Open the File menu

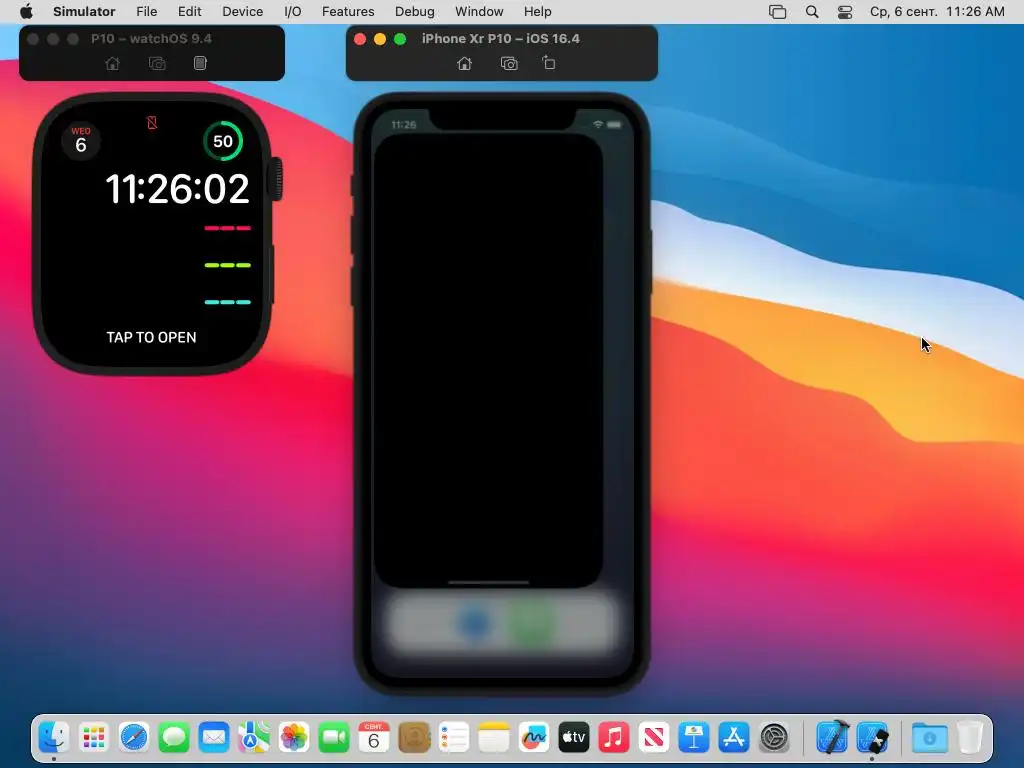pyautogui.click(x=146, y=12)
